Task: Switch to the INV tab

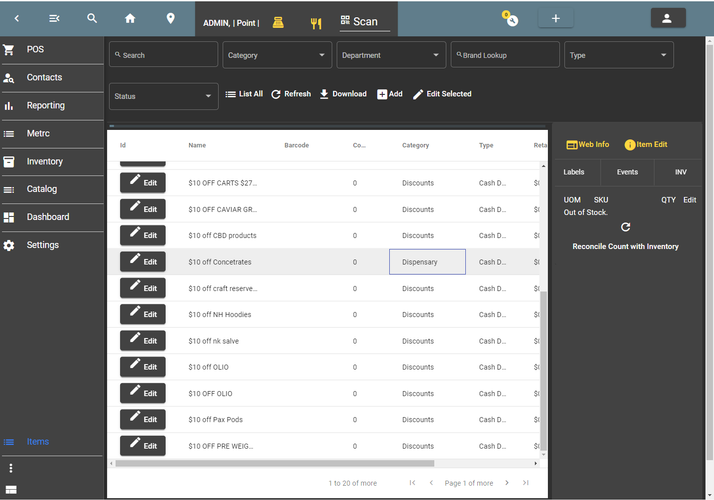Action: (680, 172)
